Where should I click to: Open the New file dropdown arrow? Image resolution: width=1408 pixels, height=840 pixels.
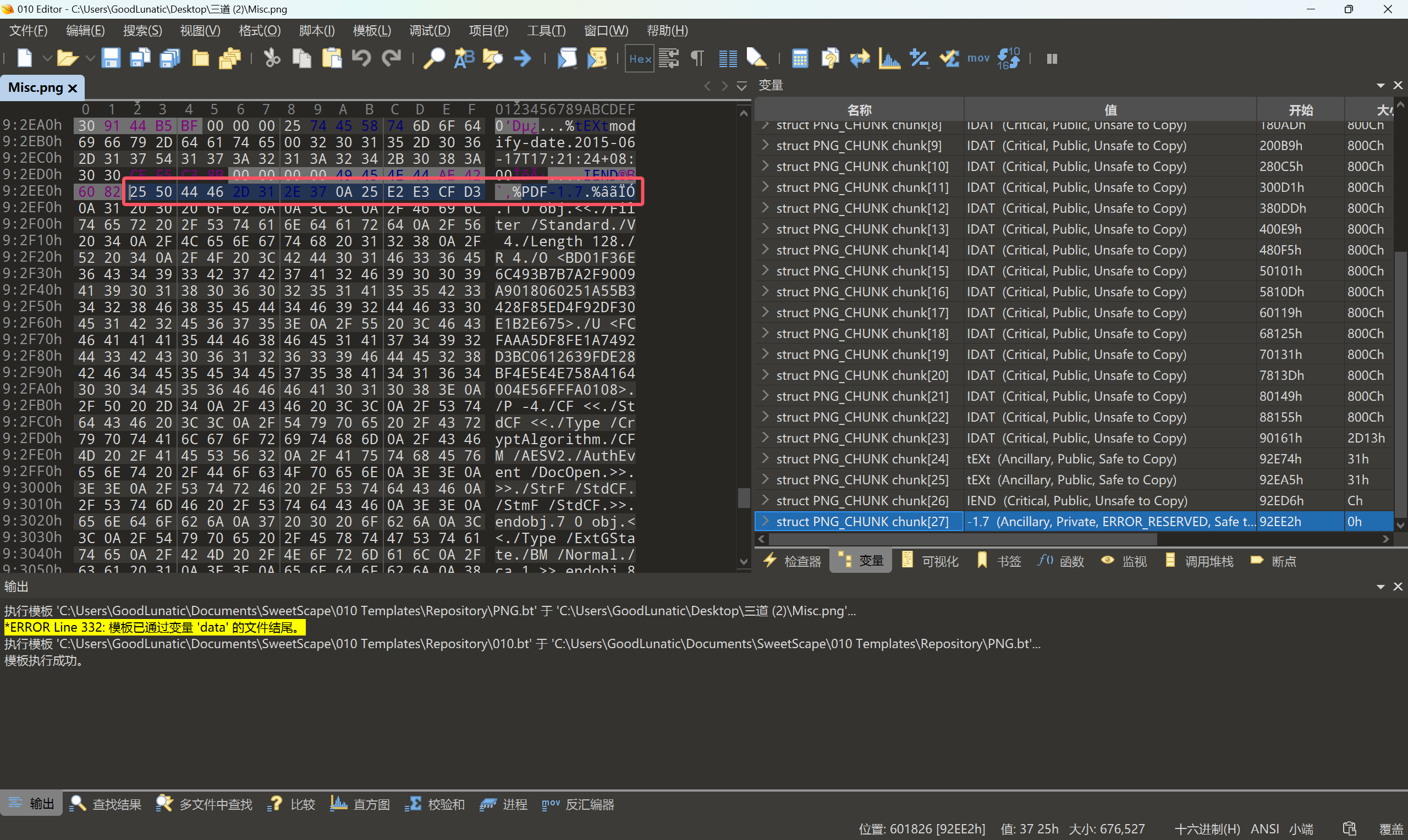coord(47,58)
